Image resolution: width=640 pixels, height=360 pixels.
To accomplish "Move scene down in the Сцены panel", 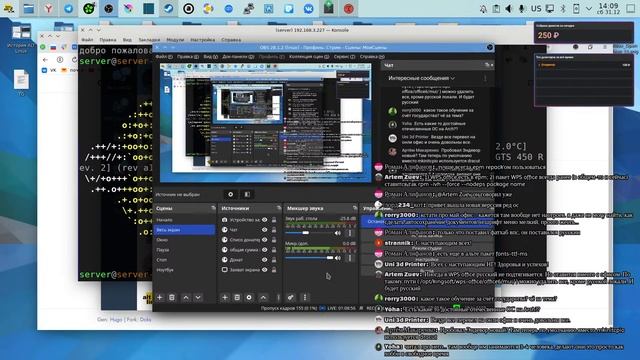I will point(198,298).
